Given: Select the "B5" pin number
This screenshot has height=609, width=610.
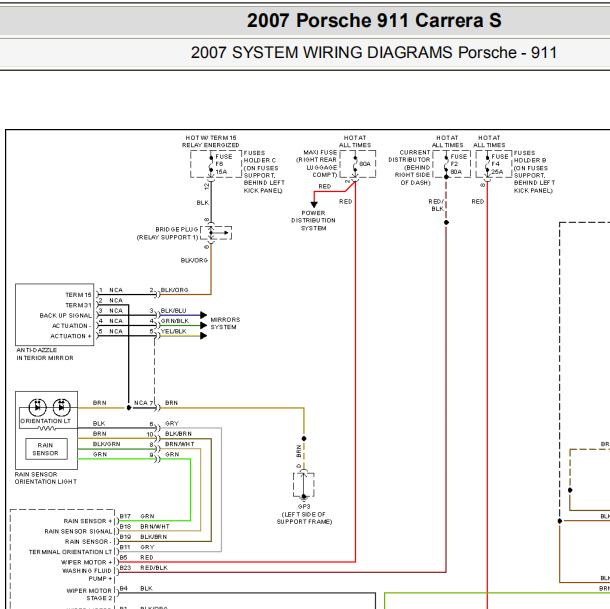Looking at the screenshot, I should (x=123, y=557).
